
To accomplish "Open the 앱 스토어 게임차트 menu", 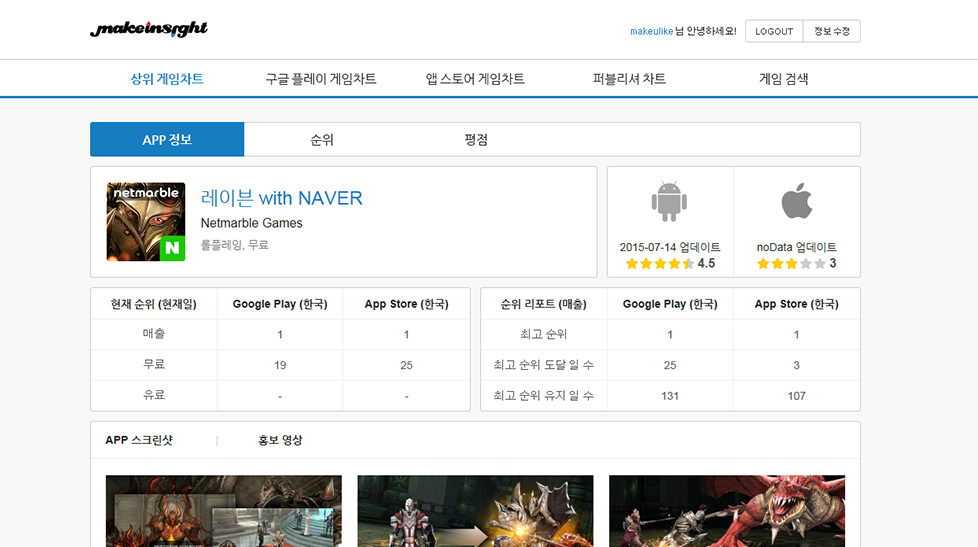I will coord(475,79).
